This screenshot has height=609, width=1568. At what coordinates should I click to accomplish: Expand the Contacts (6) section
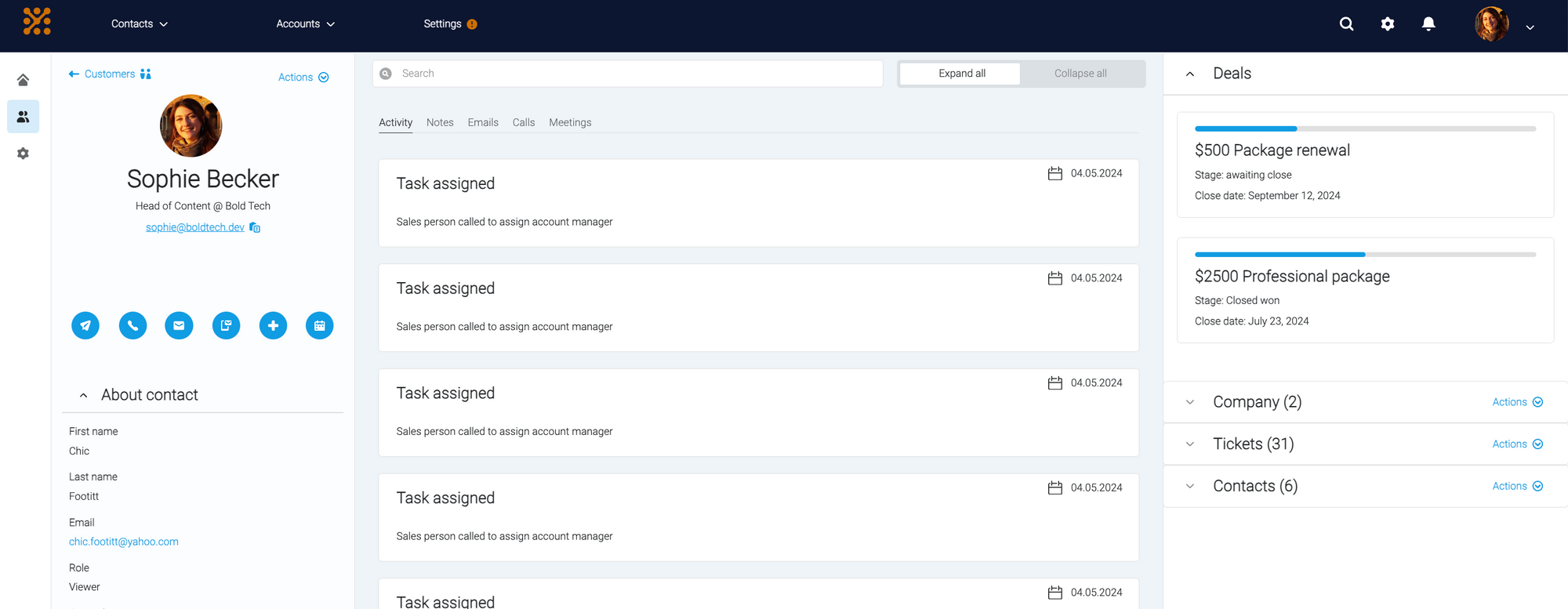1190,486
